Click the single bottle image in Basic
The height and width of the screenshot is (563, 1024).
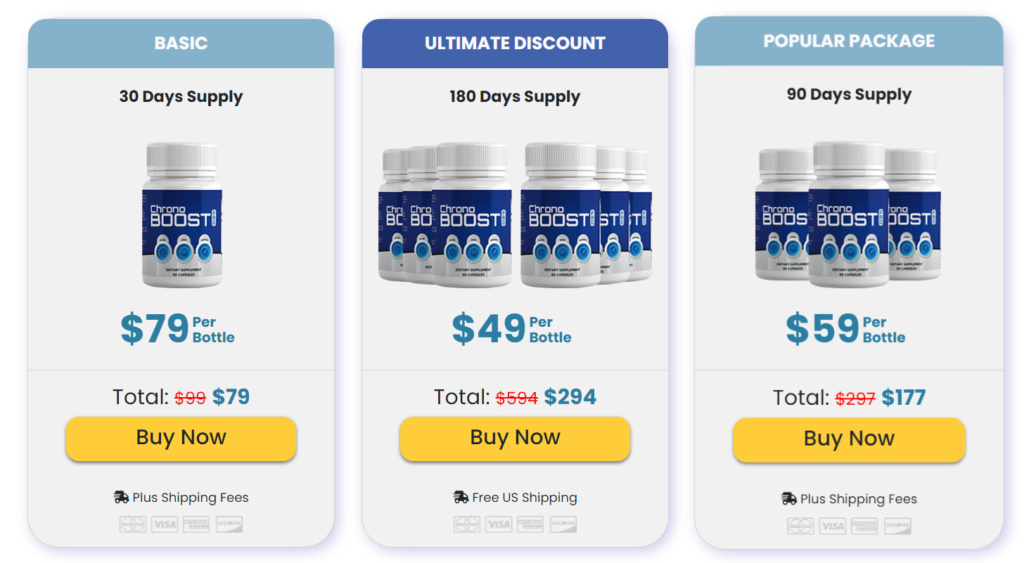click(181, 214)
